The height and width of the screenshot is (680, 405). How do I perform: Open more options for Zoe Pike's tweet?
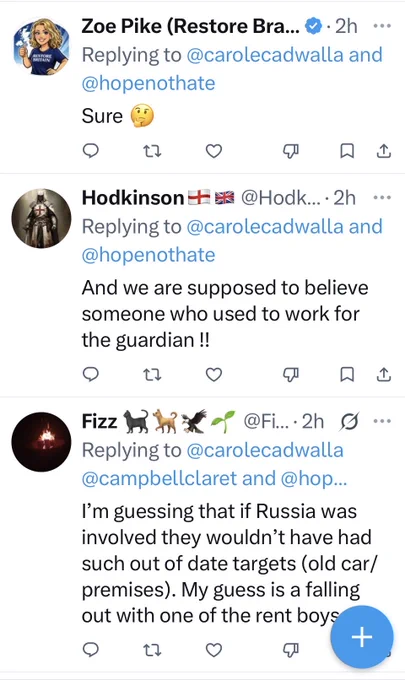click(382, 26)
